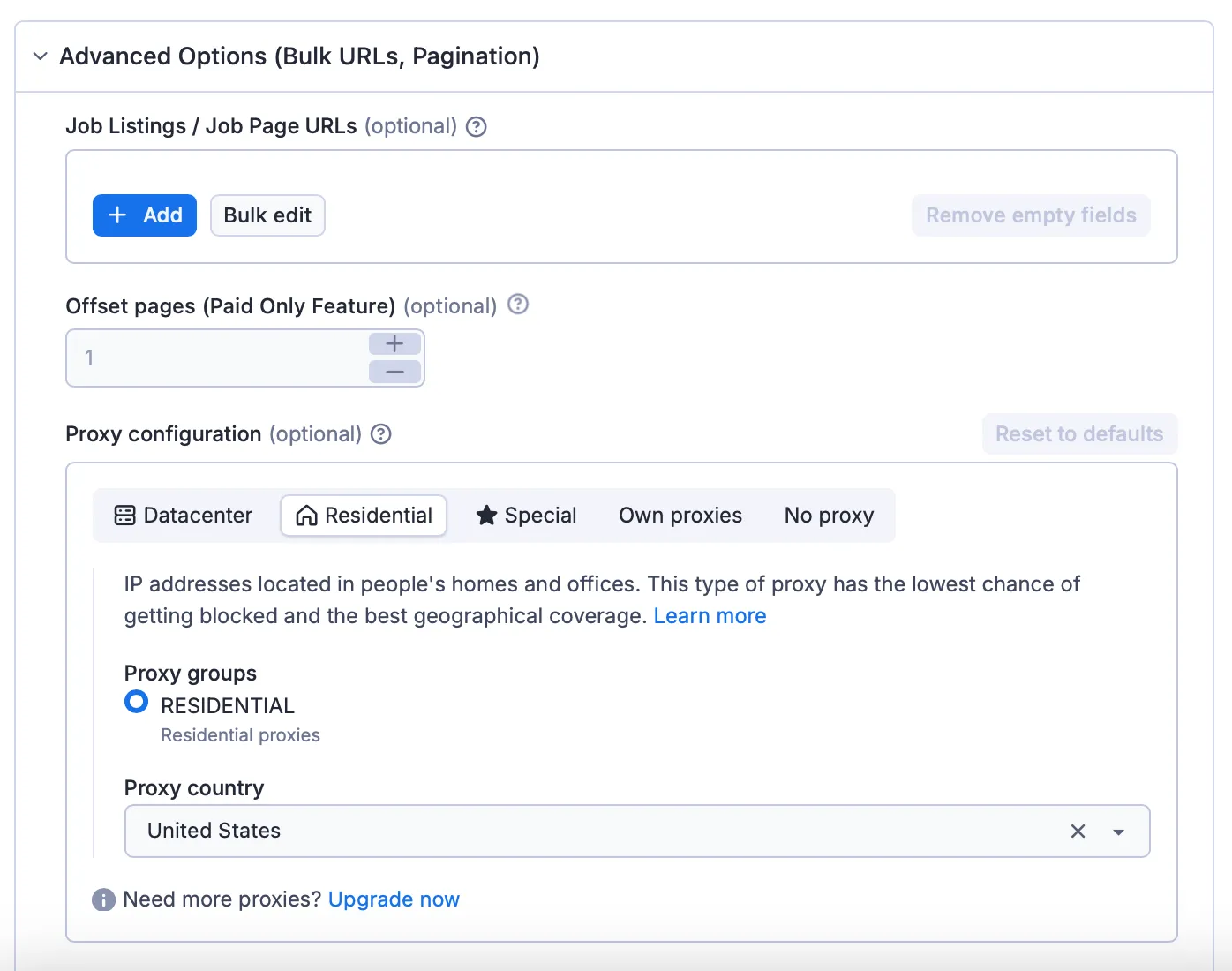The height and width of the screenshot is (971, 1232).
Task: Switch to the Special proxy tab
Action: pyautogui.click(x=526, y=516)
